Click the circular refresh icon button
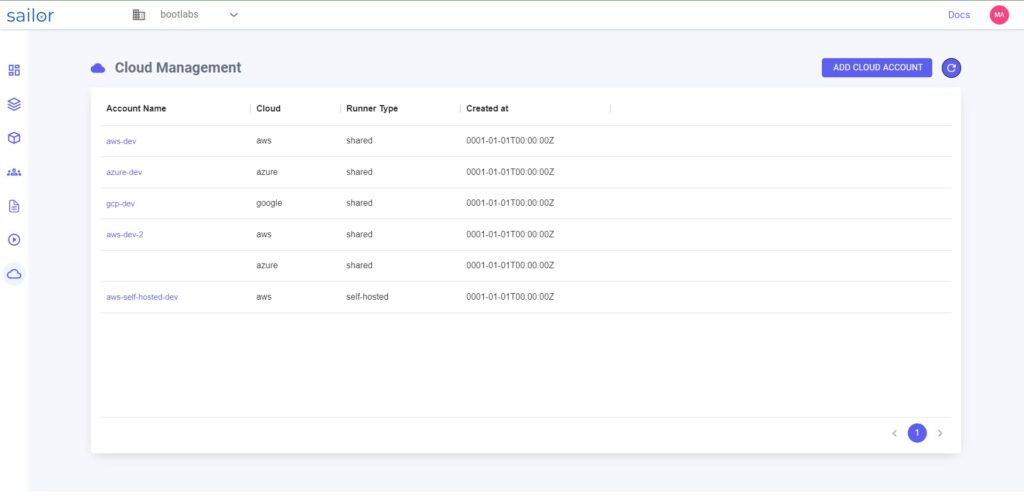Screen dimensions: 1024x497 (951, 67)
